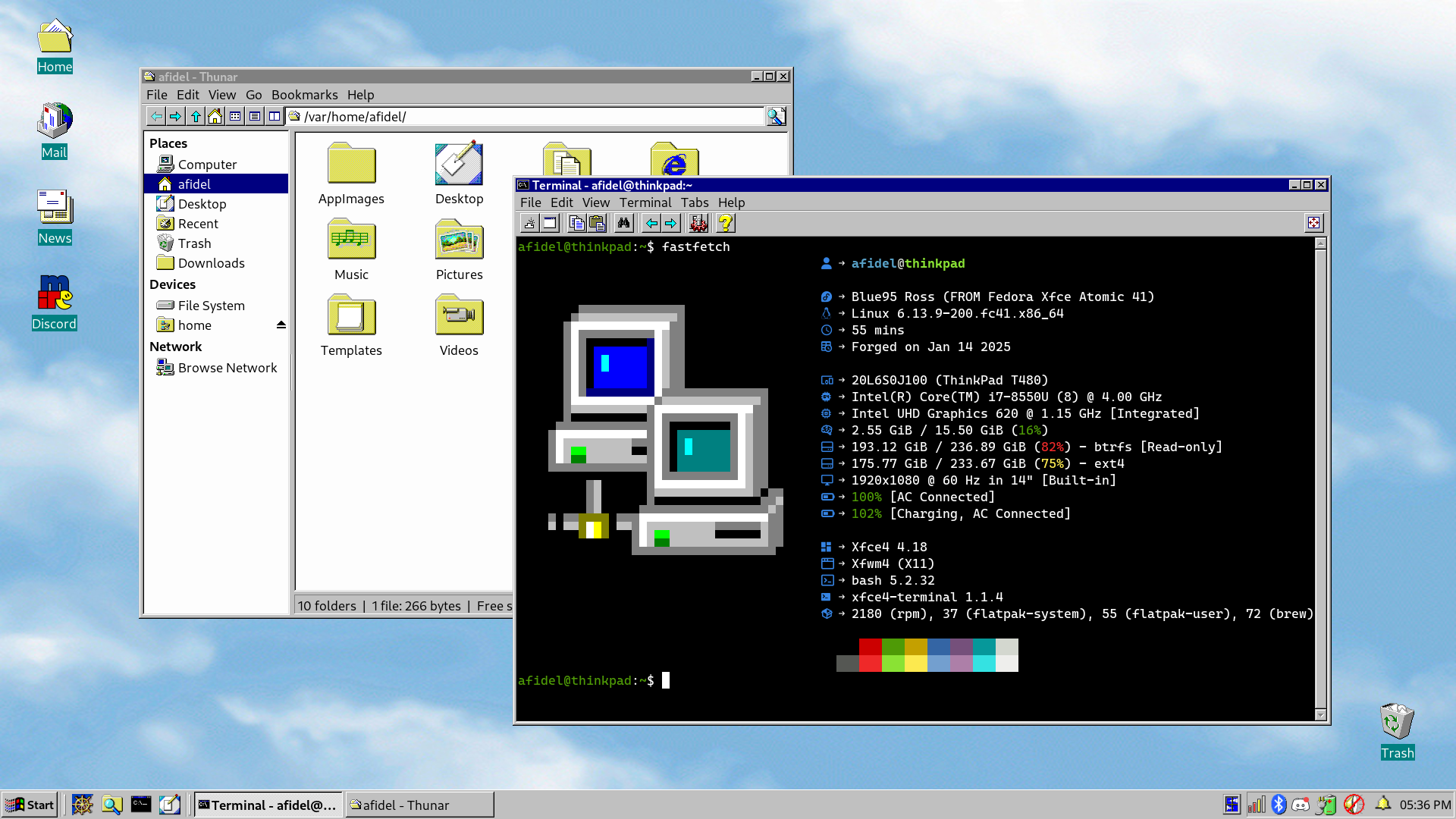Open Terminal Help menu
The width and height of the screenshot is (1456, 819).
click(x=732, y=202)
